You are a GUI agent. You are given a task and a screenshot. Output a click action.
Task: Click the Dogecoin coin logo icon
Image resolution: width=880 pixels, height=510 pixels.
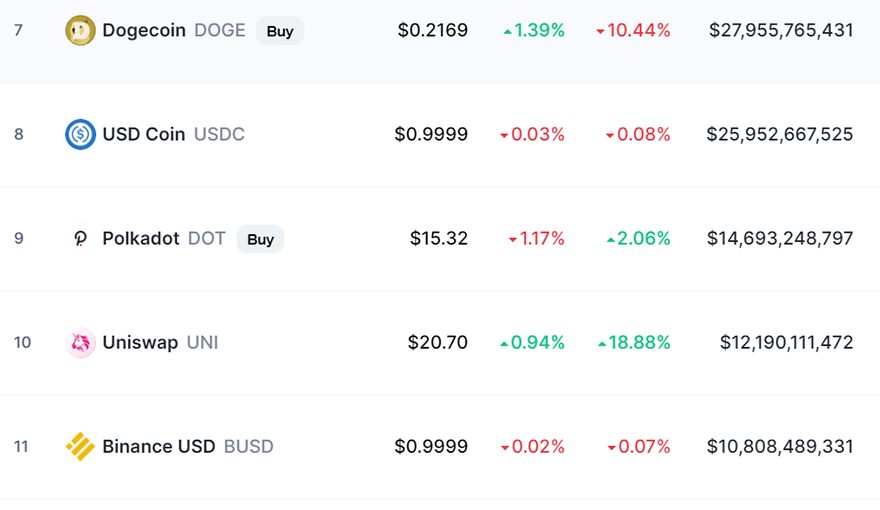pos(80,30)
